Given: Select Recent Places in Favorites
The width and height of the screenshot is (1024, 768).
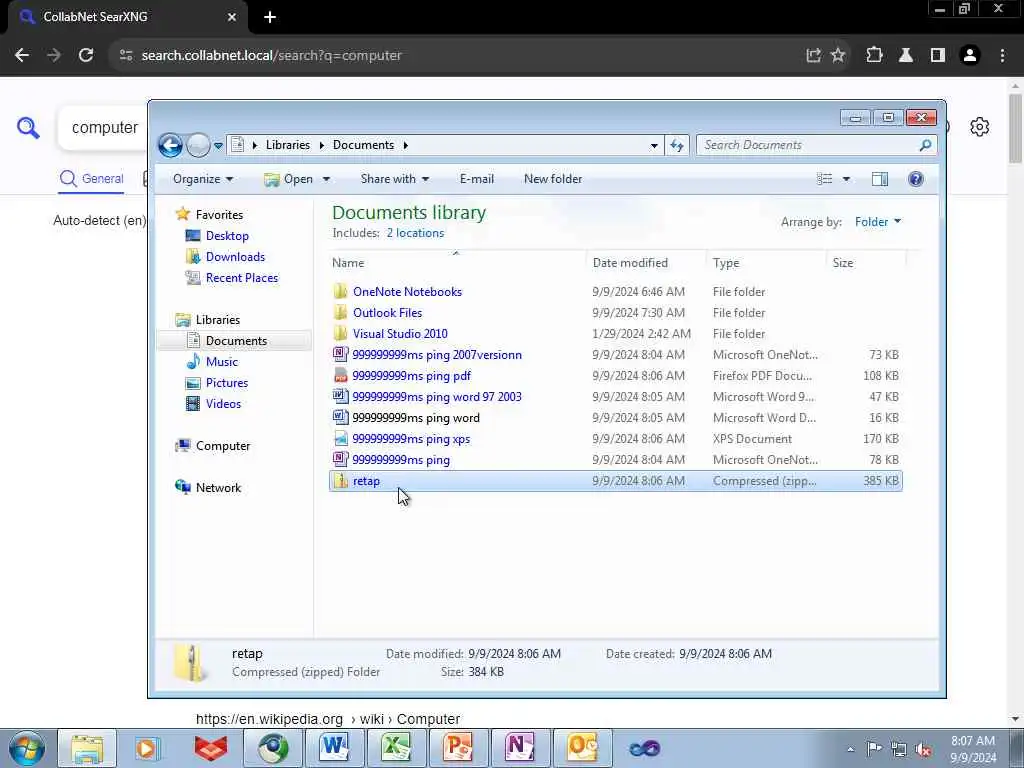Looking at the screenshot, I should [242, 278].
